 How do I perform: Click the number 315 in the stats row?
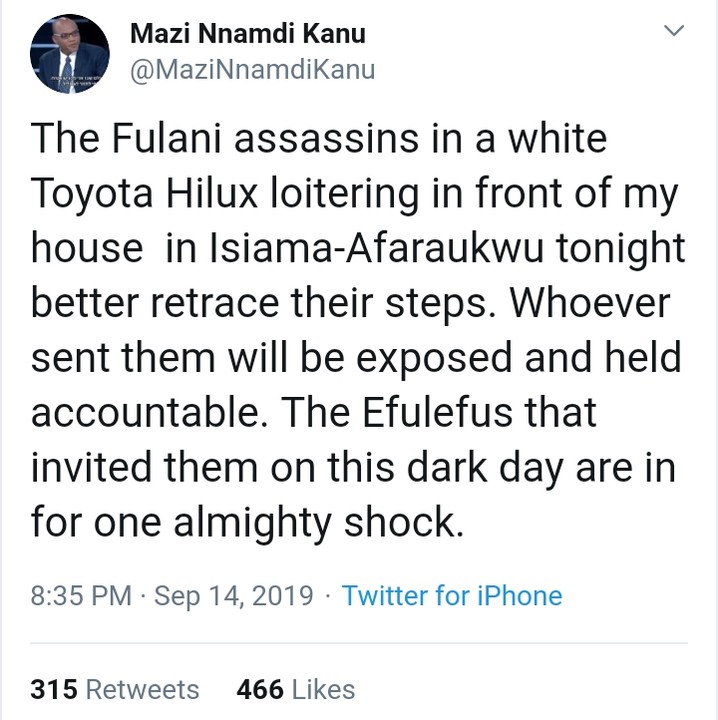[x=54, y=689]
